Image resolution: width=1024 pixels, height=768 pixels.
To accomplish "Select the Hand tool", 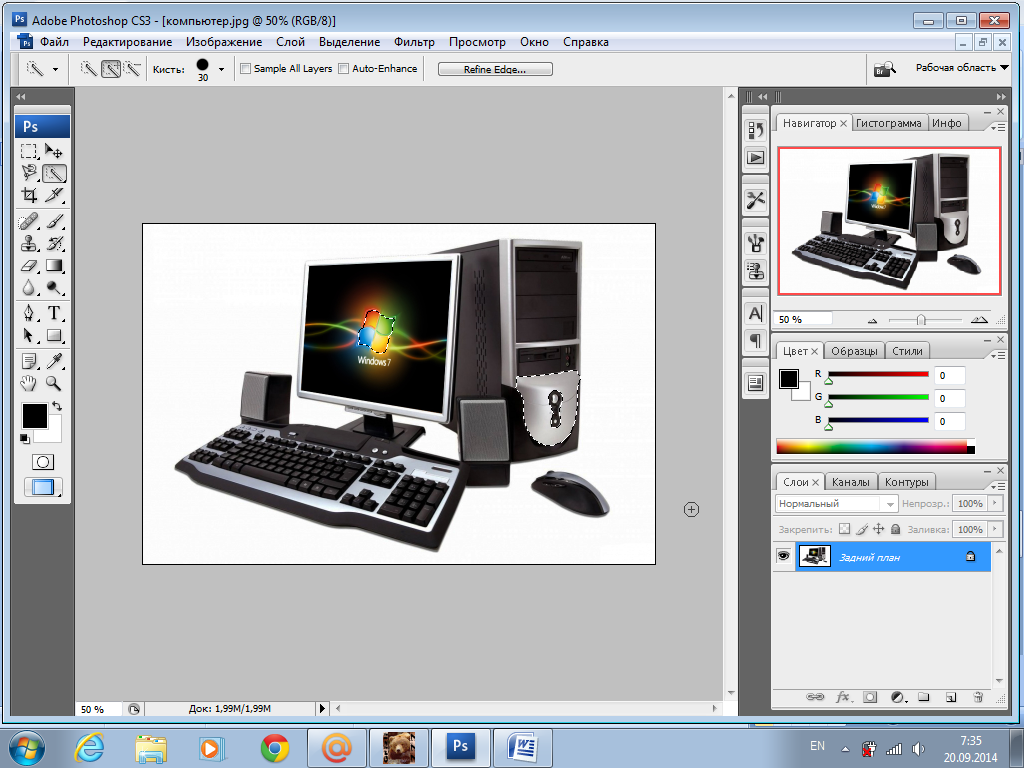I will 29,383.
